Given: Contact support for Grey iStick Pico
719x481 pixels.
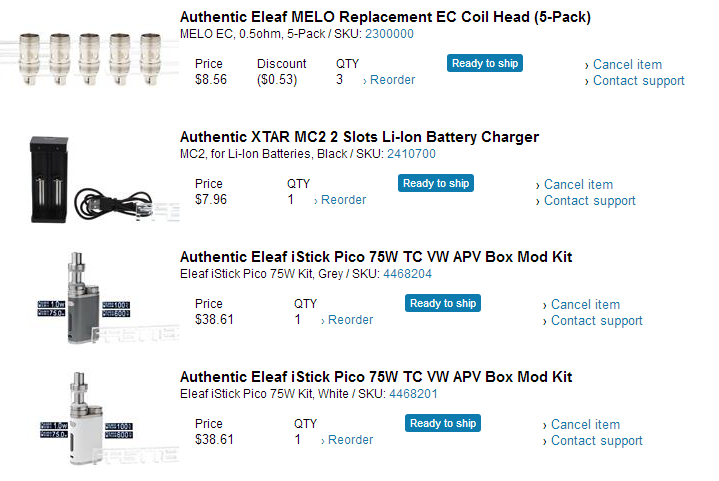Looking at the screenshot, I should click(x=596, y=321).
